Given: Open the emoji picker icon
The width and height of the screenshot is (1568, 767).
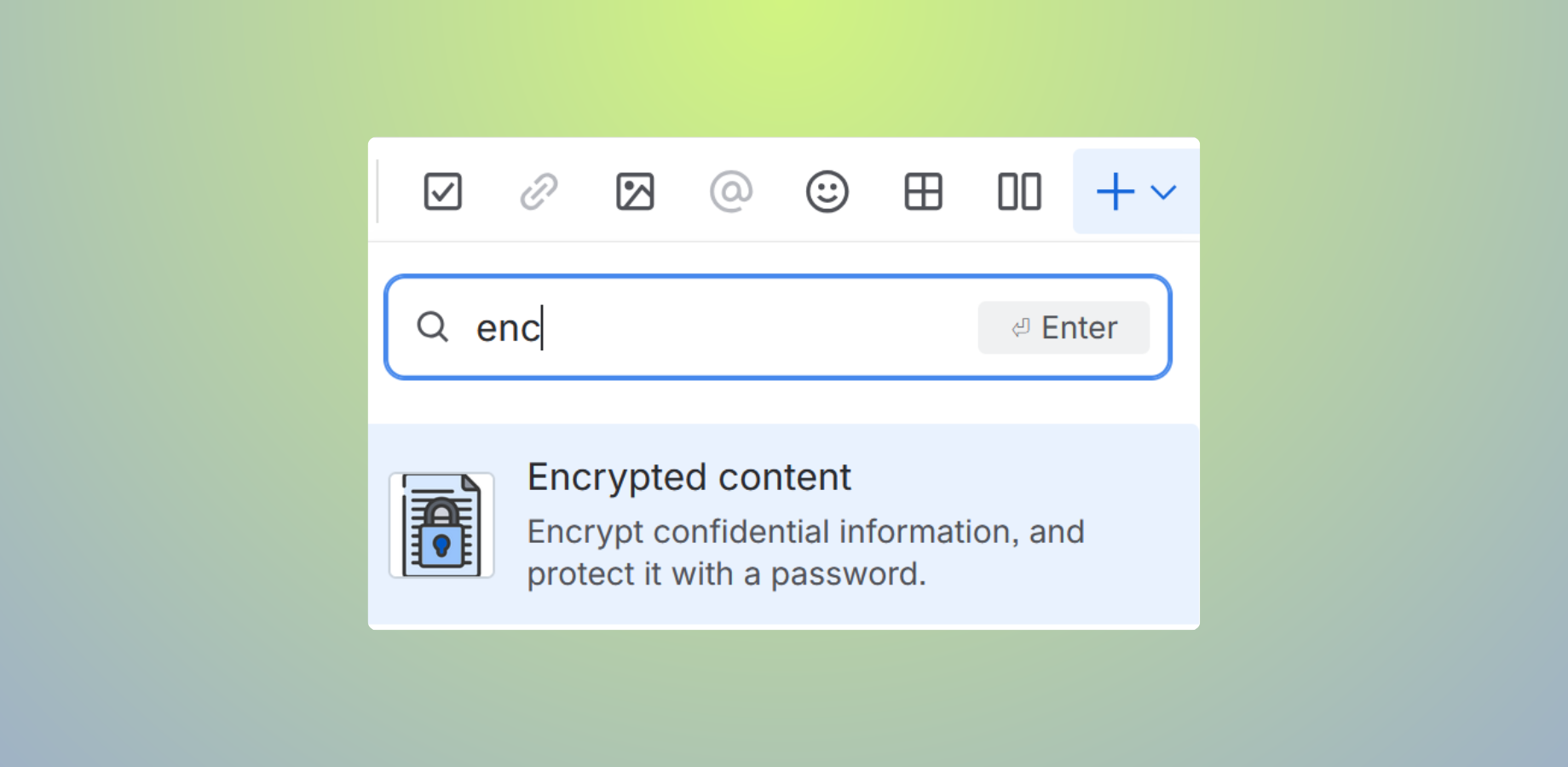Looking at the screenshot, I should coord(827,192).
